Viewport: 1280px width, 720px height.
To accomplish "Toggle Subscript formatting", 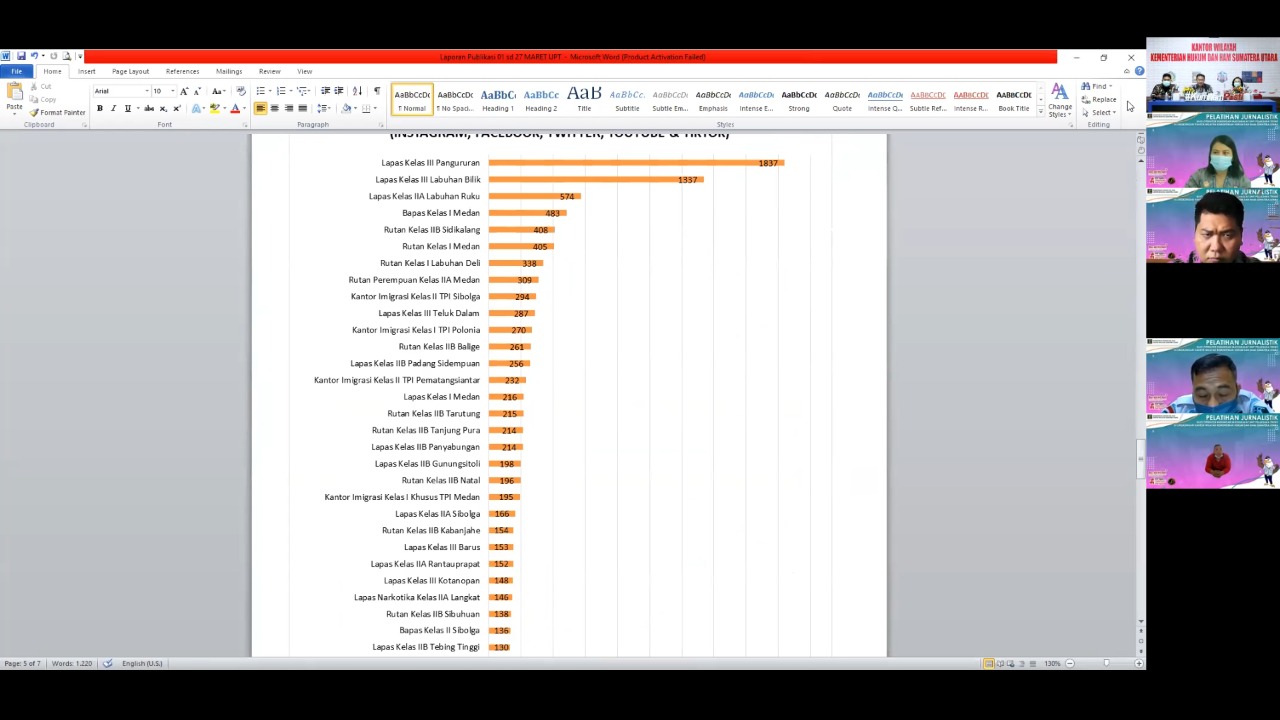I will point(163,108).
